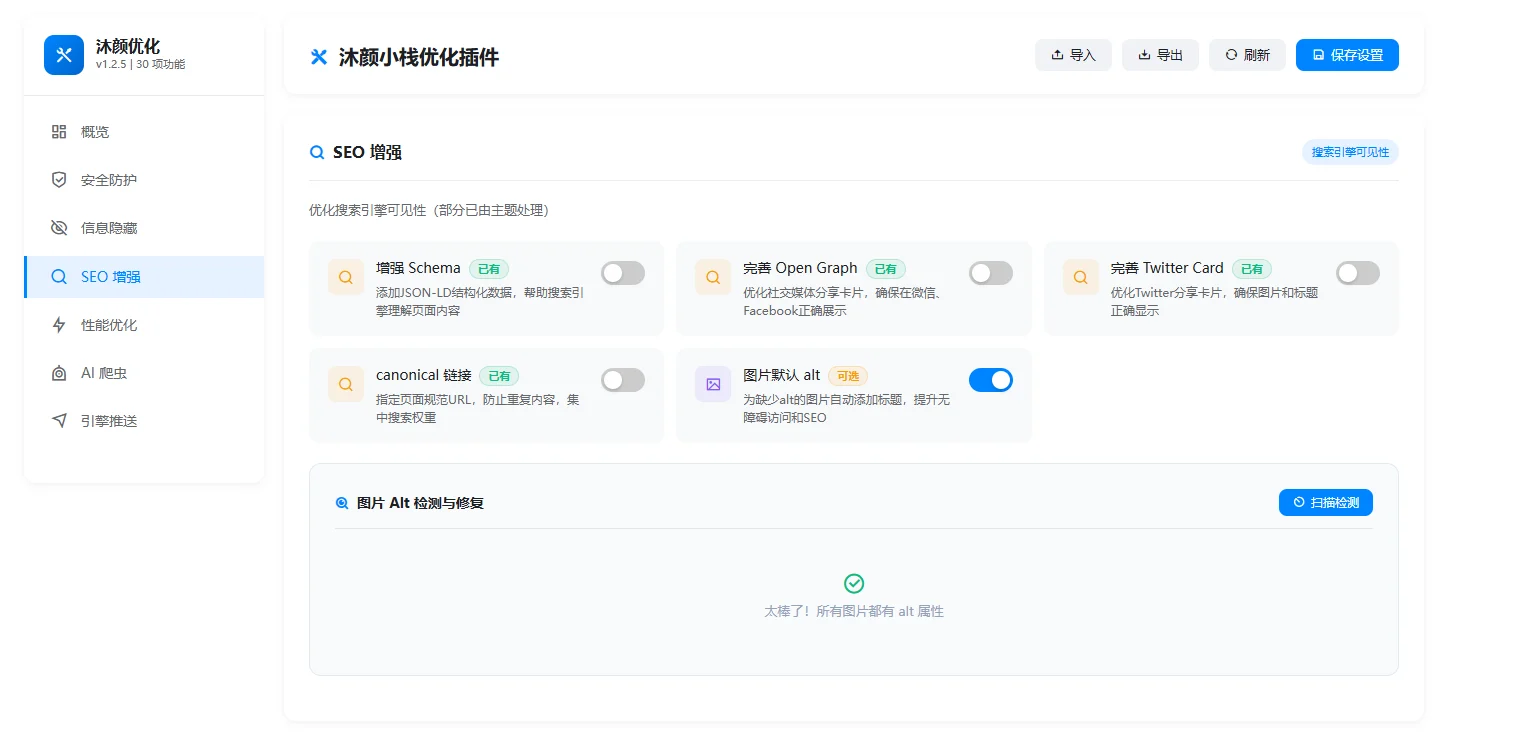Turn on the 完善 Open Graph switch

[990, 273]
